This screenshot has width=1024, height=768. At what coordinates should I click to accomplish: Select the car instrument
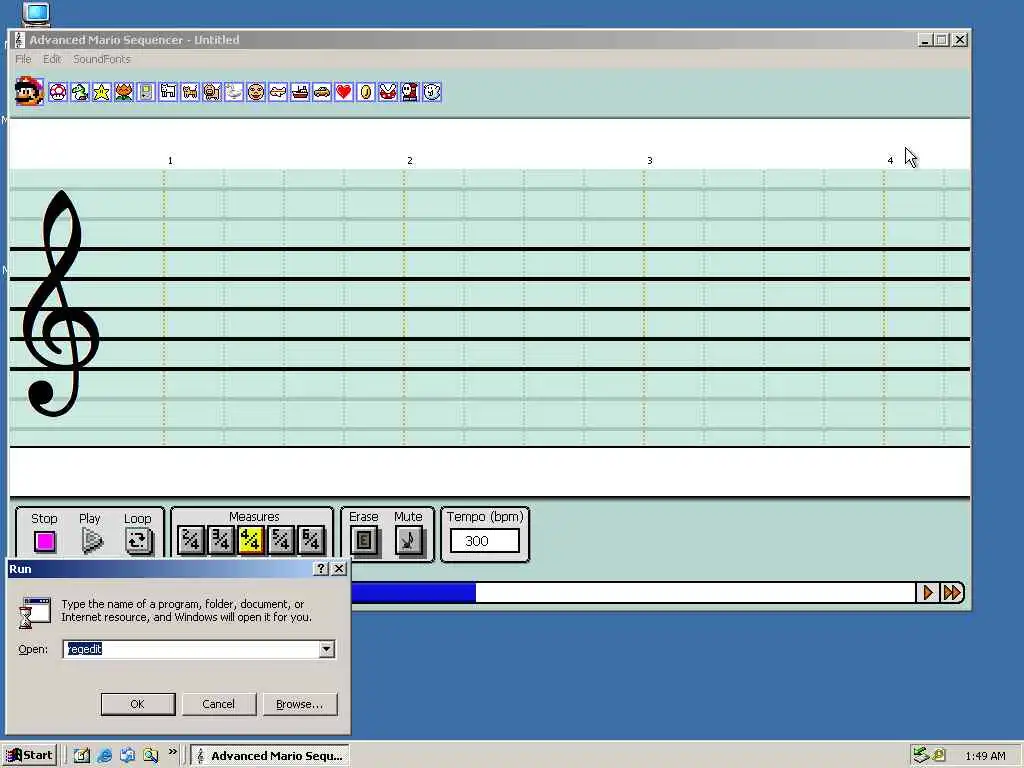322,92
